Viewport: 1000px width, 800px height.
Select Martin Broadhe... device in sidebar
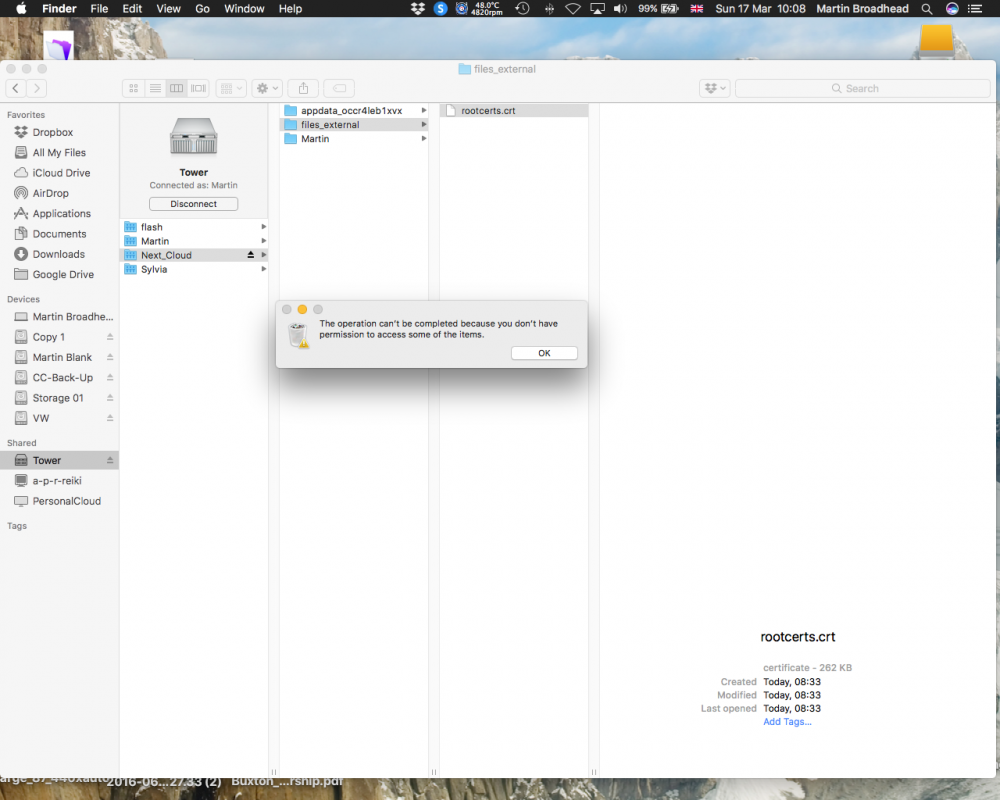(x=59, y=316)
